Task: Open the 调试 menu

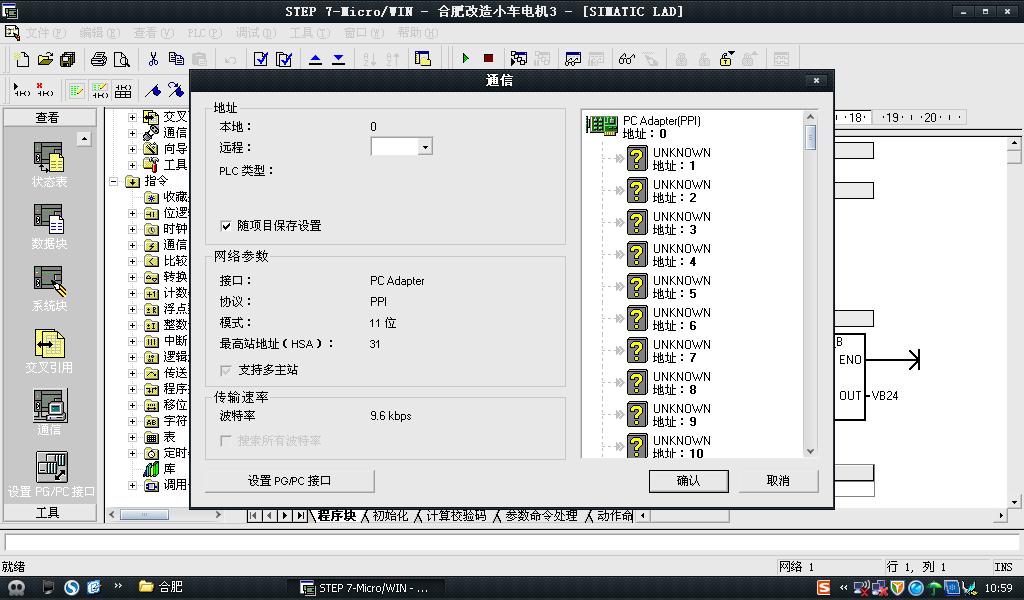Action: tap(255, 33)
